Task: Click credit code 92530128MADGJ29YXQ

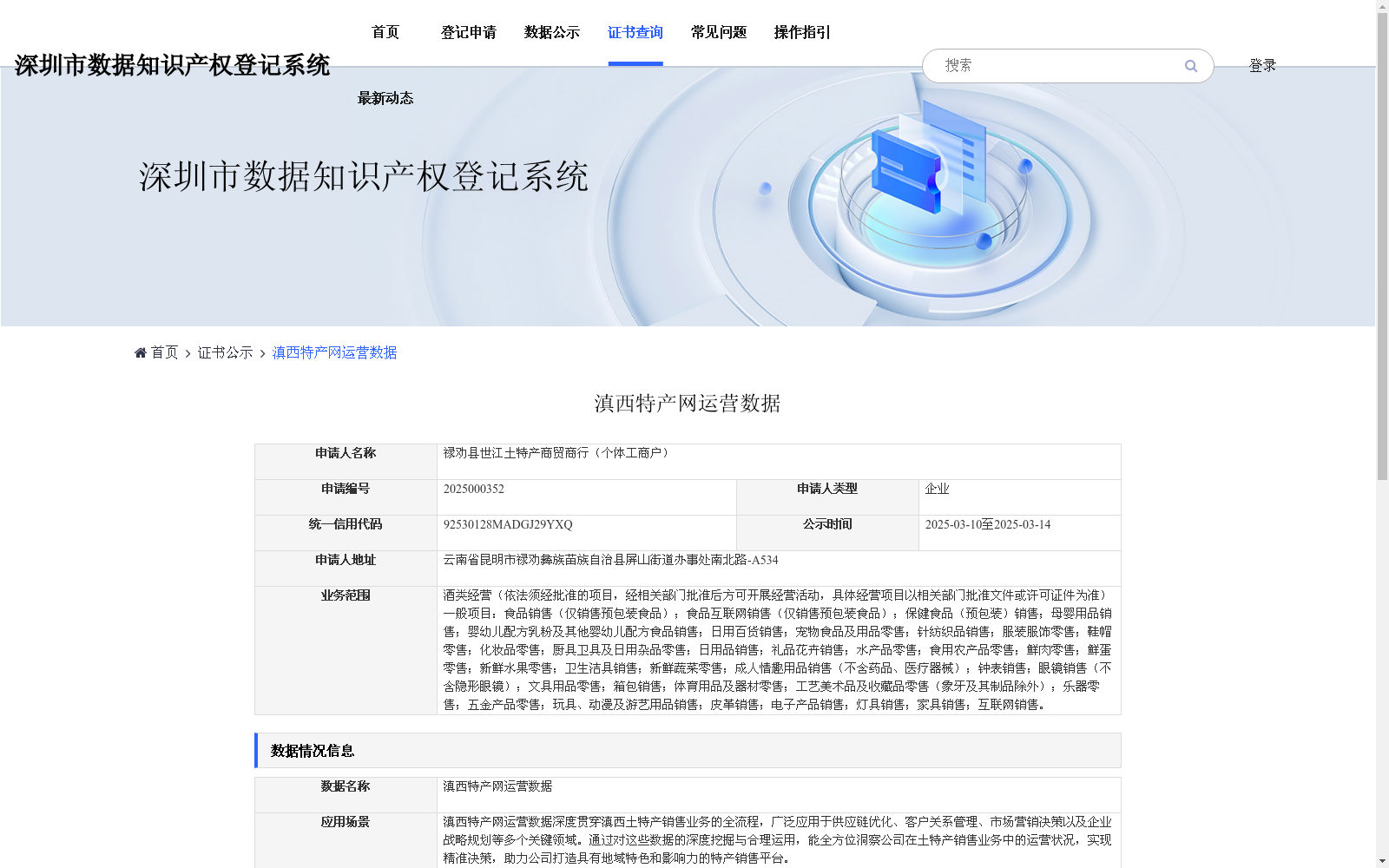Action: 508,524
